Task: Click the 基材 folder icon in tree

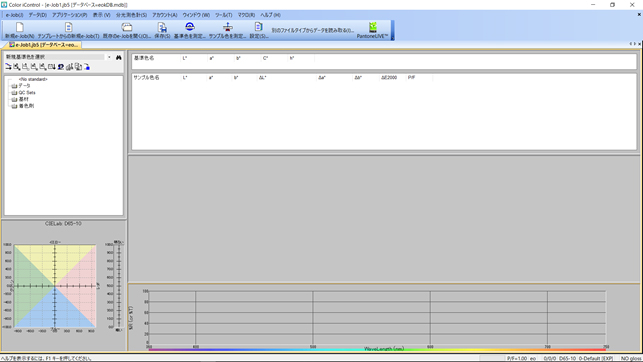Action: point(14,99)
